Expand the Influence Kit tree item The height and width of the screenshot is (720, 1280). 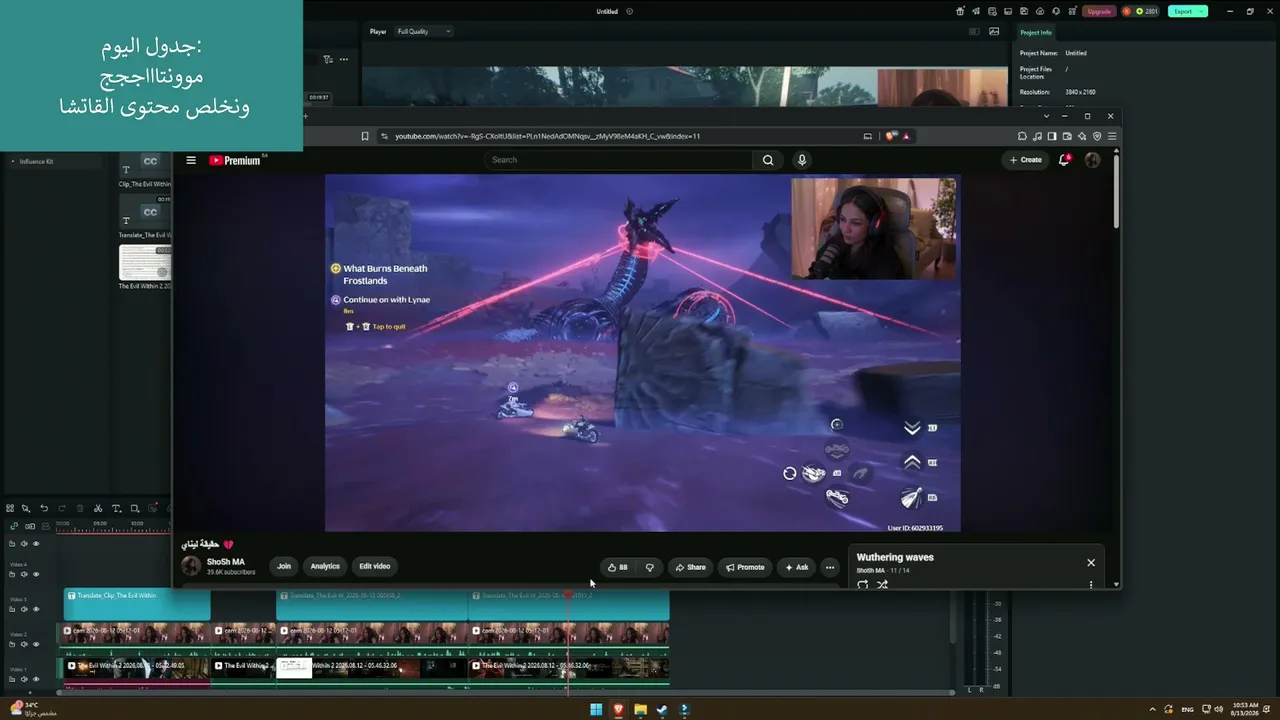coord(13,161)
